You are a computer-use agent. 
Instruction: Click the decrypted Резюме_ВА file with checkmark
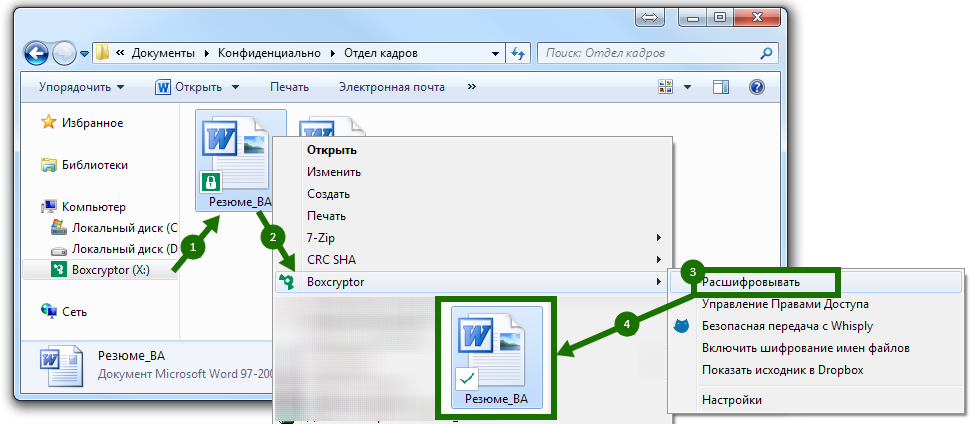pyautogui.click(x=497, y=357)
